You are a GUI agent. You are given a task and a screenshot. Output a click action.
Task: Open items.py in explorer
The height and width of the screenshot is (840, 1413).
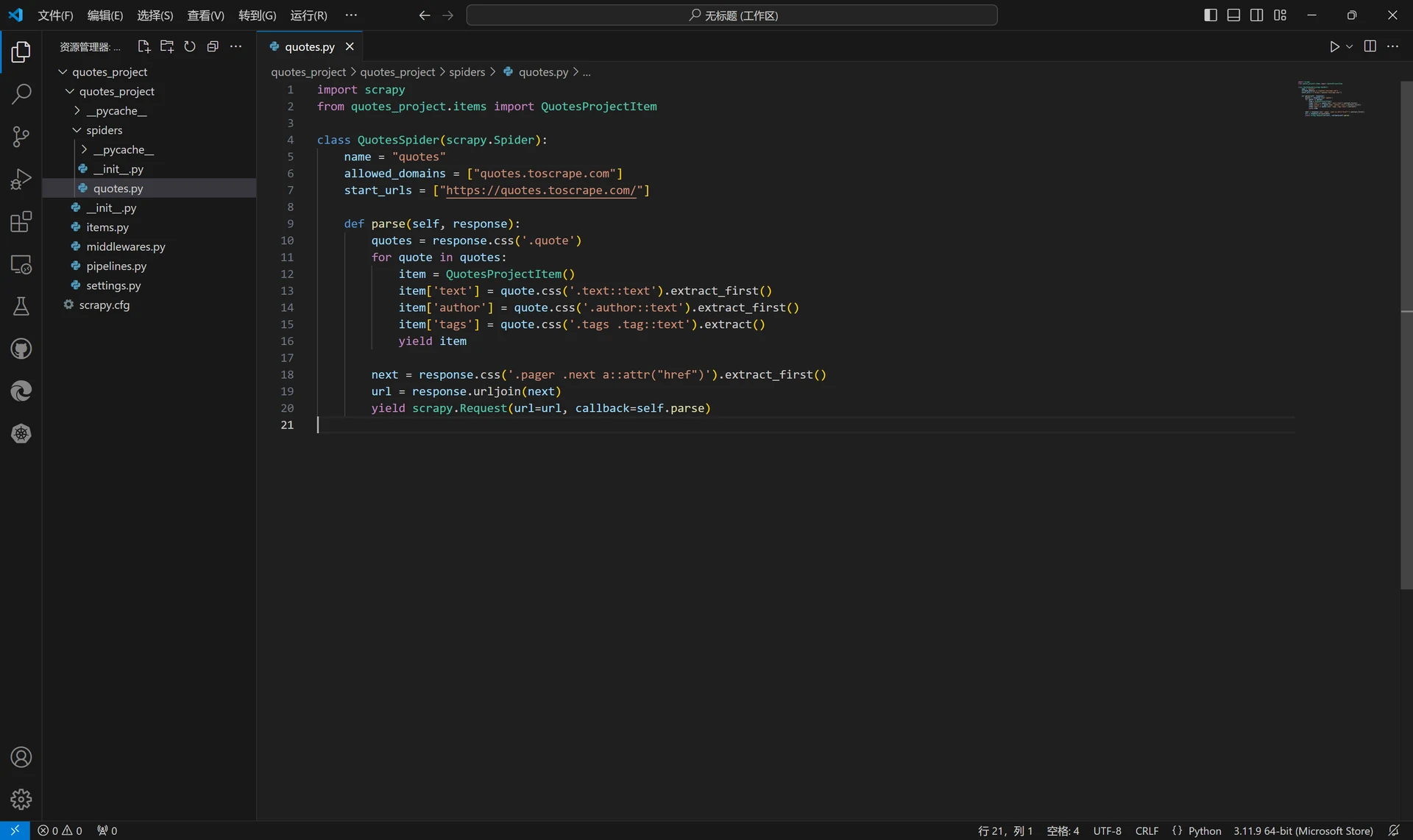coord(149,227)
